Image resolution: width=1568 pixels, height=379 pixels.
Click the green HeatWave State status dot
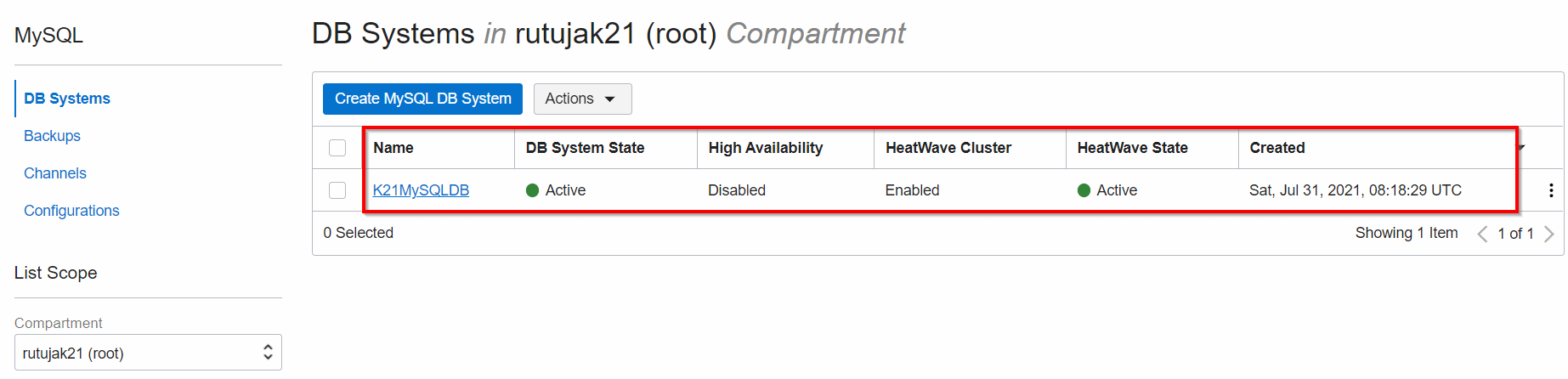click(x=1084, y=190)
